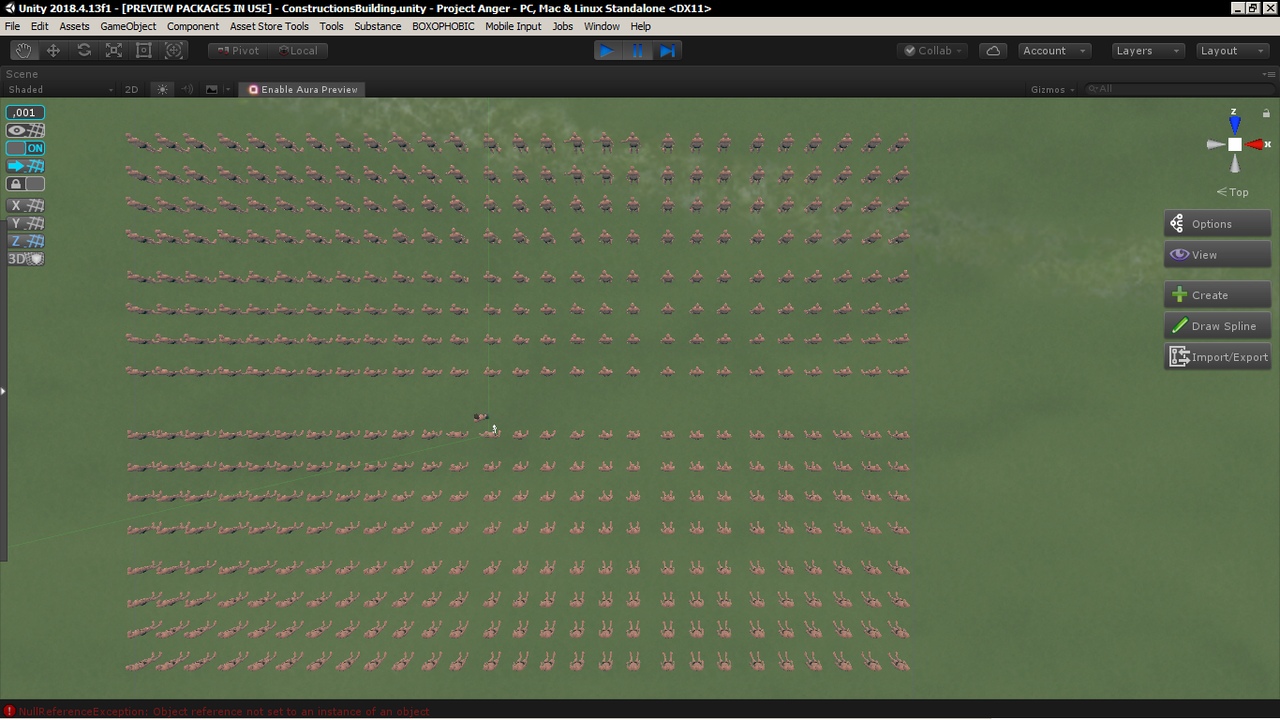The width and height of the screenshot is (1280, 720).
Task: Activate Draw Spline tool
Action: 1217,326
